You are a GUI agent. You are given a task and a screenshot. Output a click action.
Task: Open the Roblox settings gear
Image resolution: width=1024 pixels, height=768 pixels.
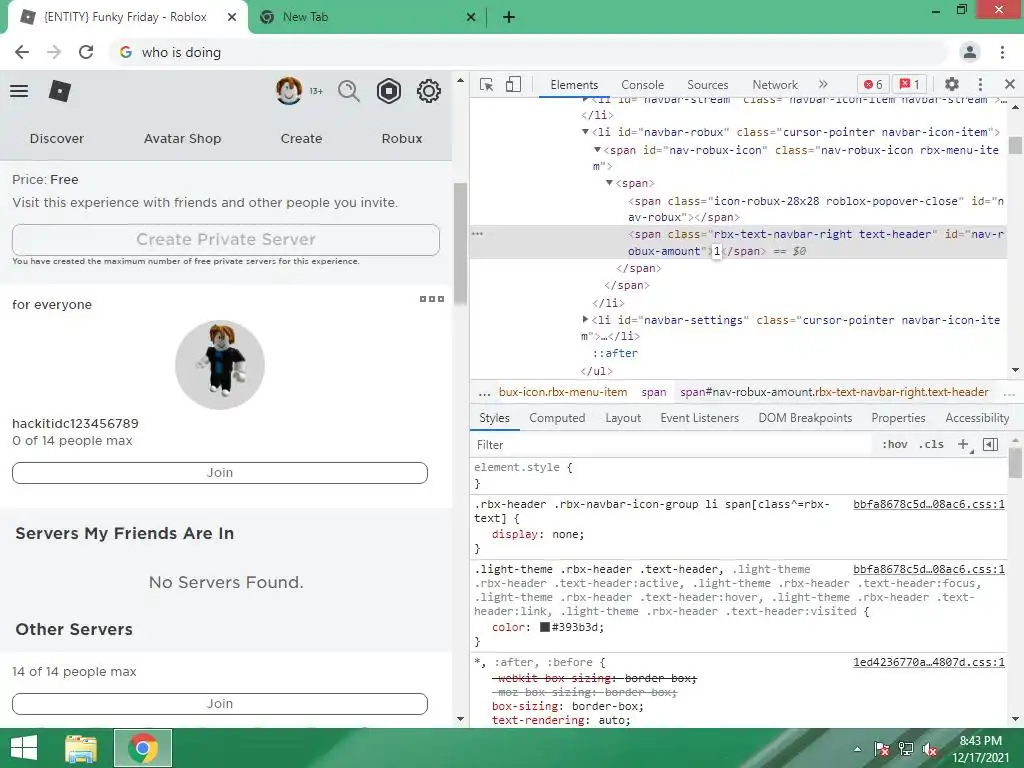[428, 91]
